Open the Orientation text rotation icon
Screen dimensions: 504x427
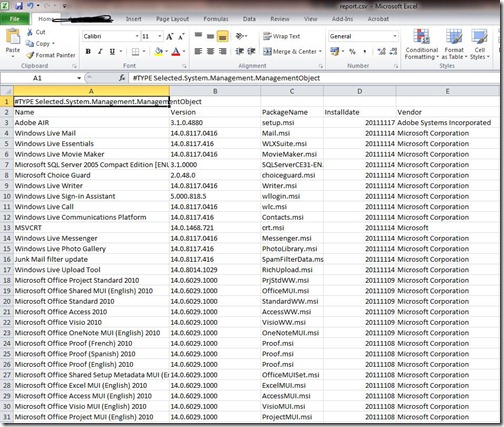tap(239, 36)
